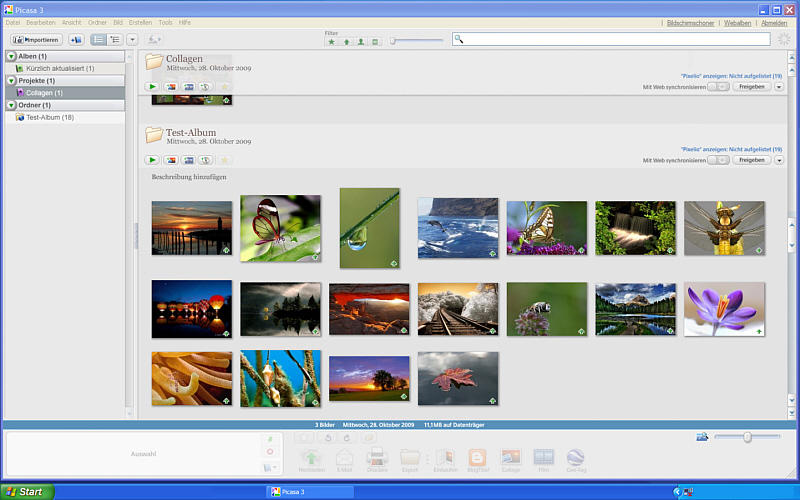Screen dimensions: 800x500
Task: Switch to flat folder list view
Action: (99, 39)
